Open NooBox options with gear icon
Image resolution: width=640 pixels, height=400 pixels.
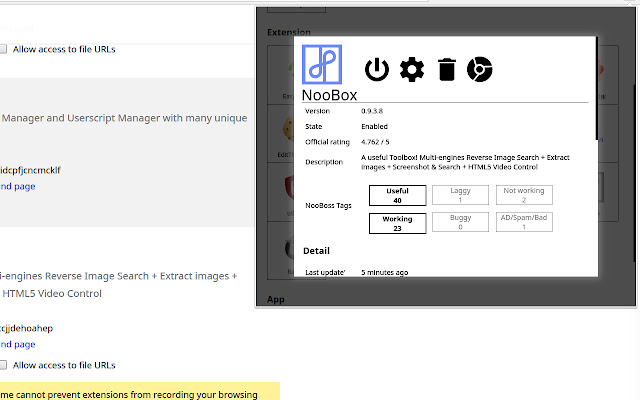(411, 69)
